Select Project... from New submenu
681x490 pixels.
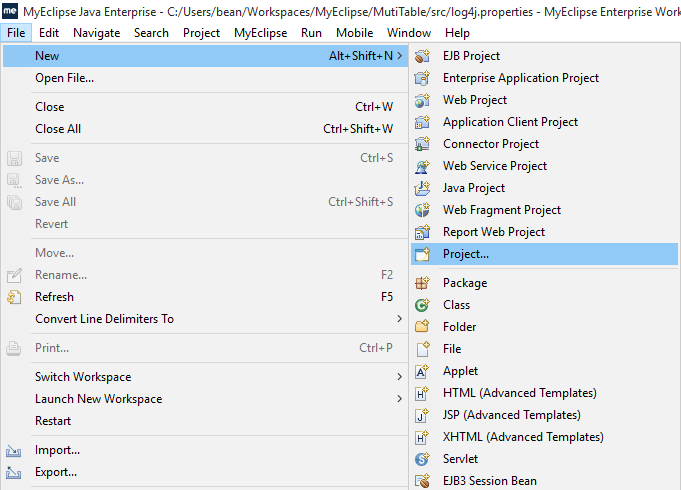tap(466, 254)
